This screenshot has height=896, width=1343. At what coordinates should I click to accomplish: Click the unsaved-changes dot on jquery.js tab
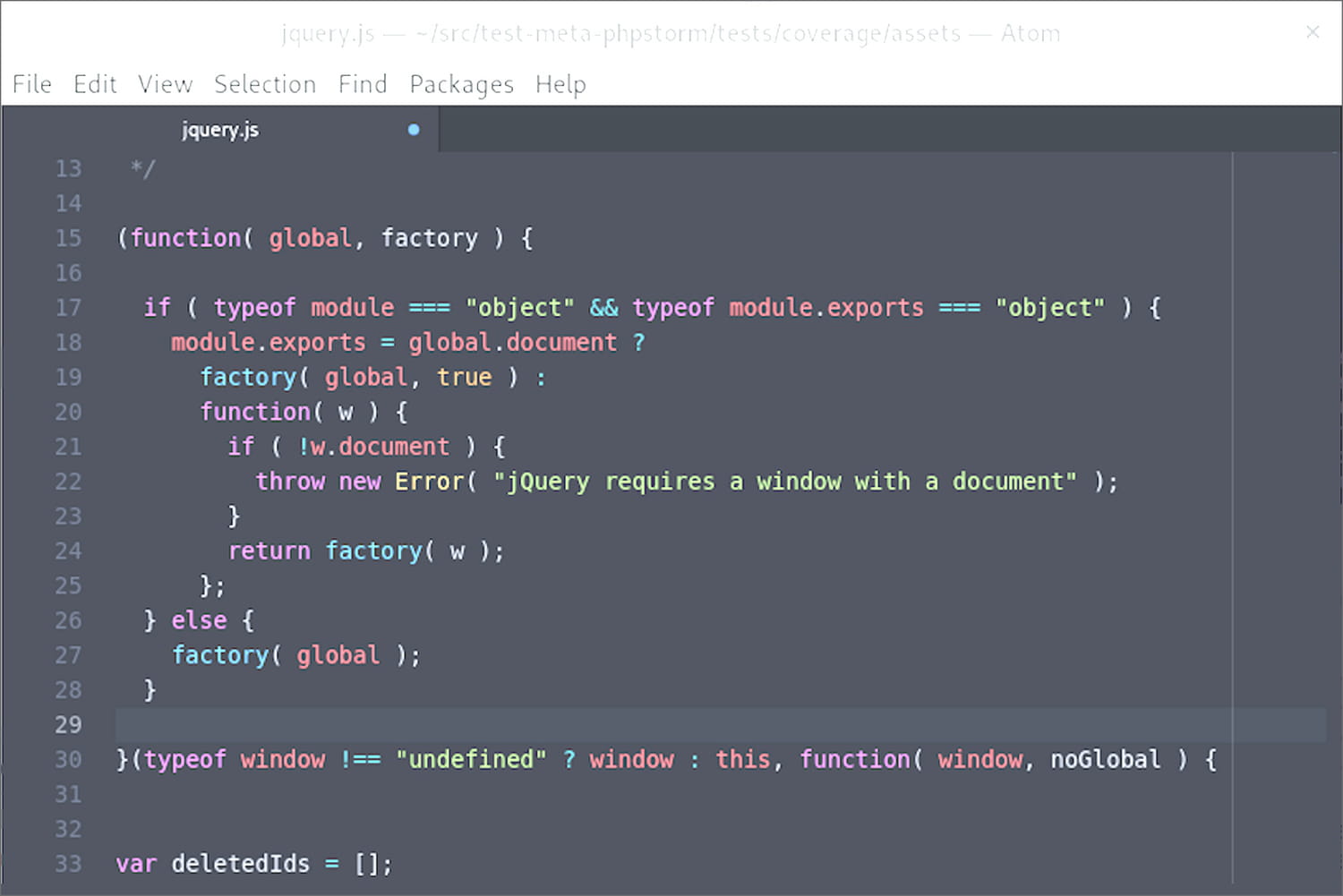[413, 130]
